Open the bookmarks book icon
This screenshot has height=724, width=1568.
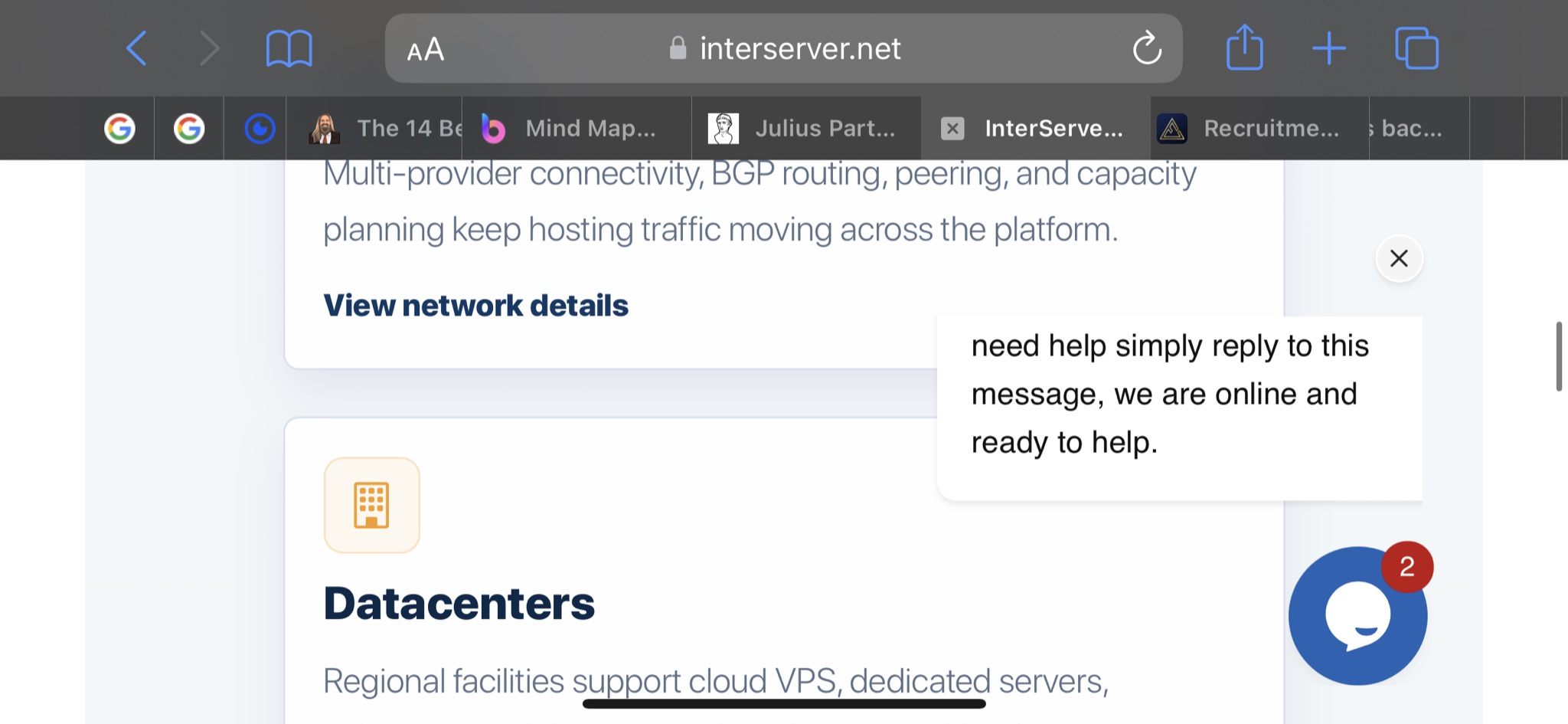tap(289, 49)
